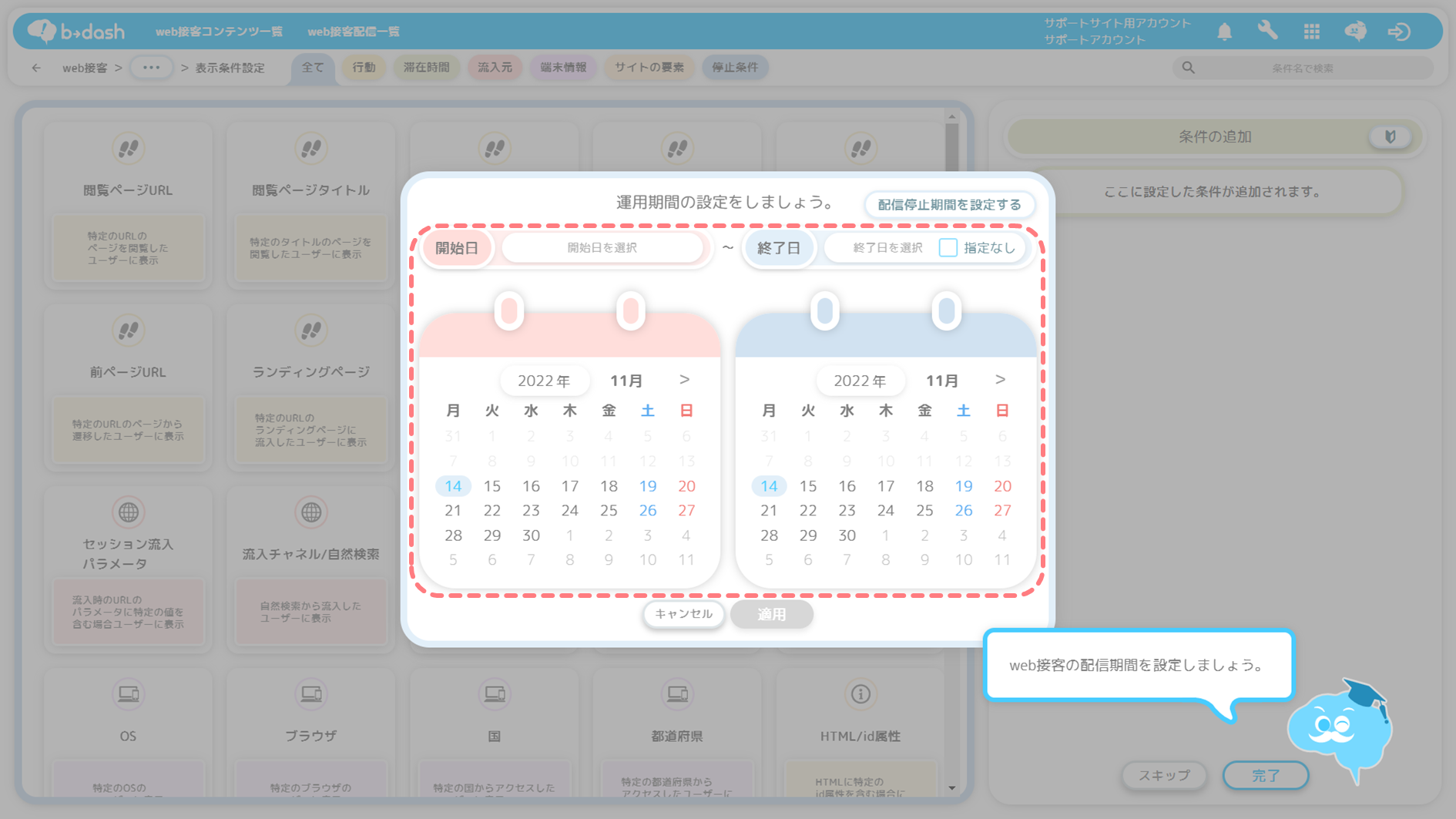Click the 開始日を選択 input field
1456x819 pixels.
click(602, 248)
